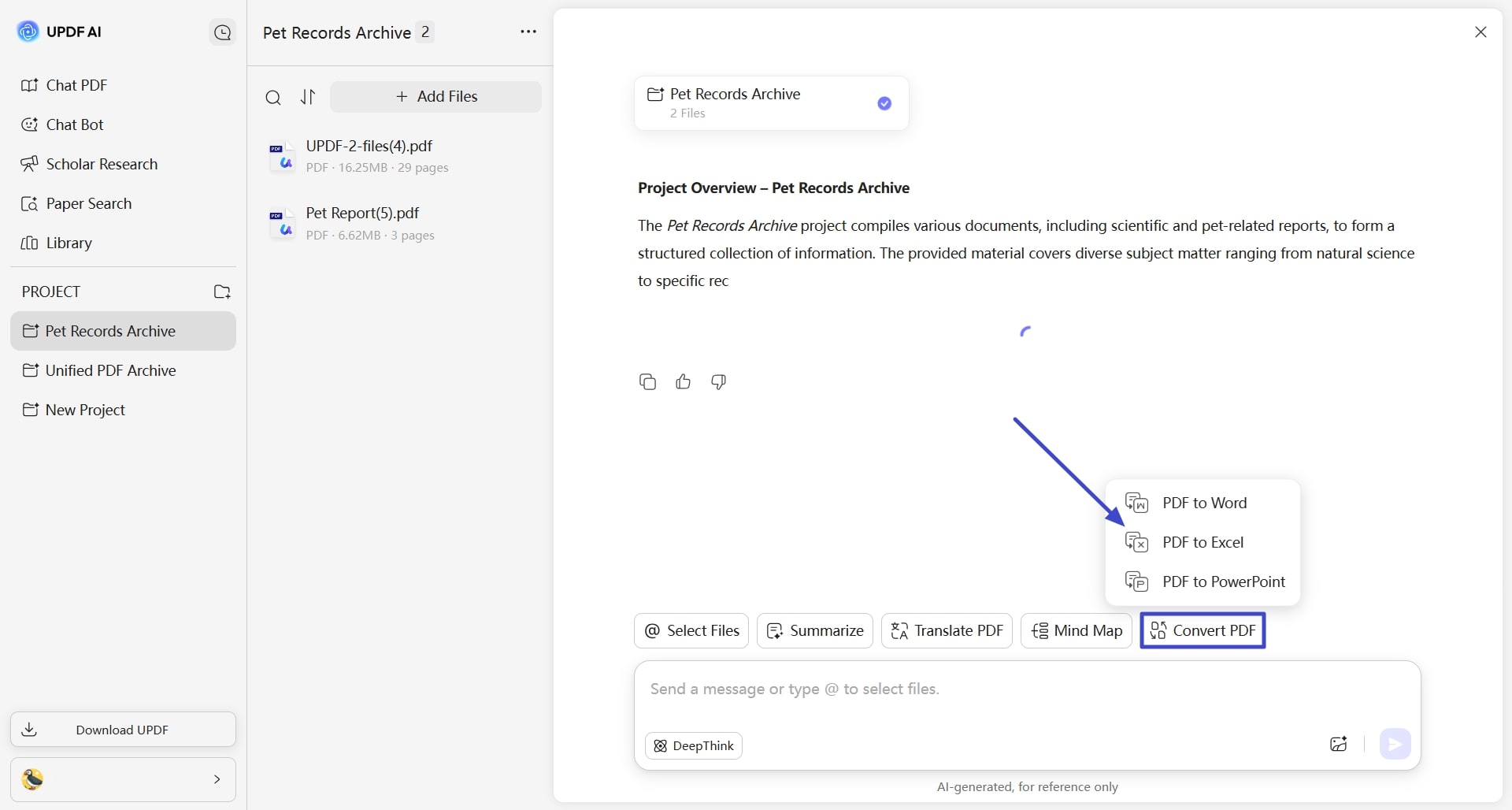Give a thumbs down to the response

(717, 381)
